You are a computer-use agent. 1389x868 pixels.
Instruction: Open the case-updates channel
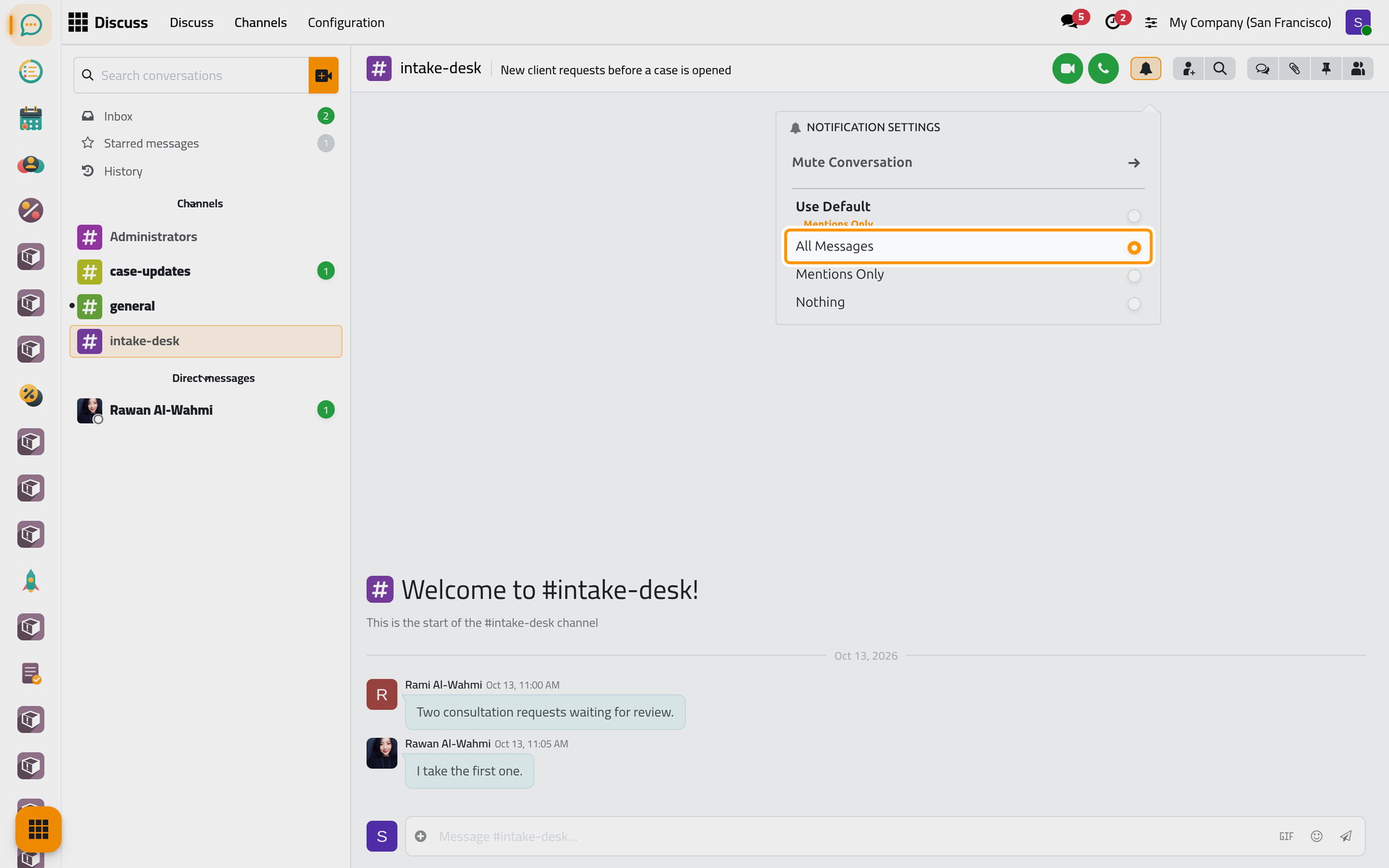click(x=205, y=271)
